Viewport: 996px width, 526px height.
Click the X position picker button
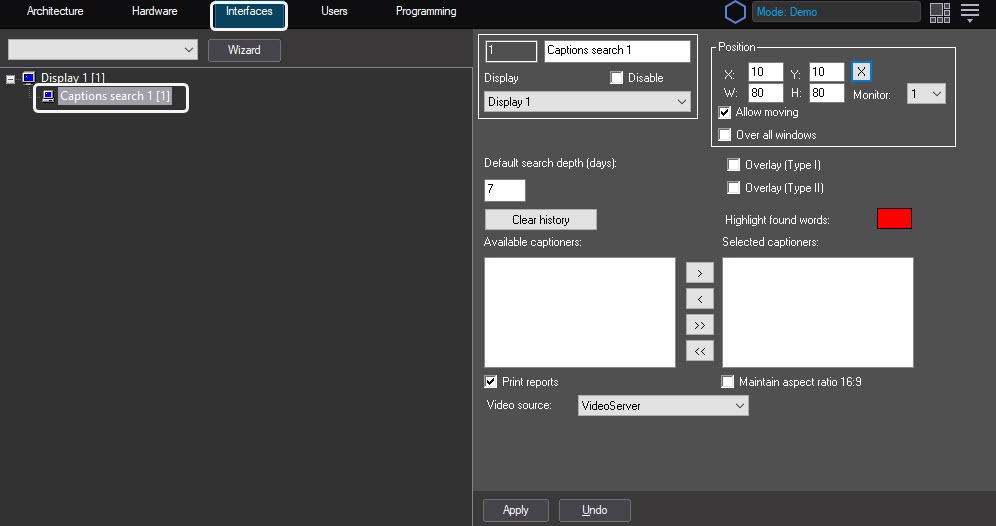(x=861, y=72)
